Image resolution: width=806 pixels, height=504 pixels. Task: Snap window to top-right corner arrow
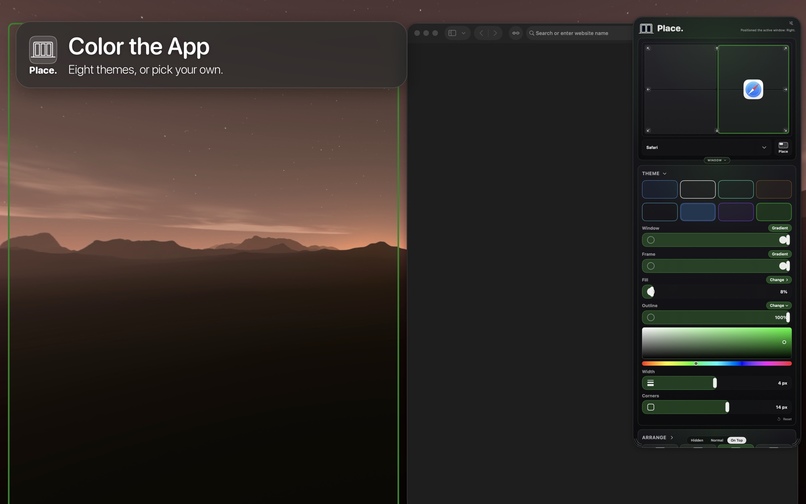[x=785, y=48]
